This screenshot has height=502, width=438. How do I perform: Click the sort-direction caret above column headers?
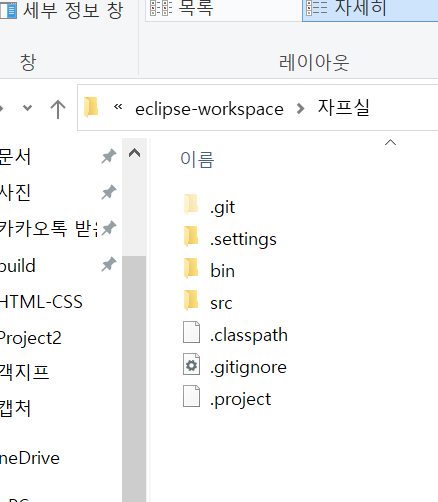pyautogui.click(x=390, y=143)
